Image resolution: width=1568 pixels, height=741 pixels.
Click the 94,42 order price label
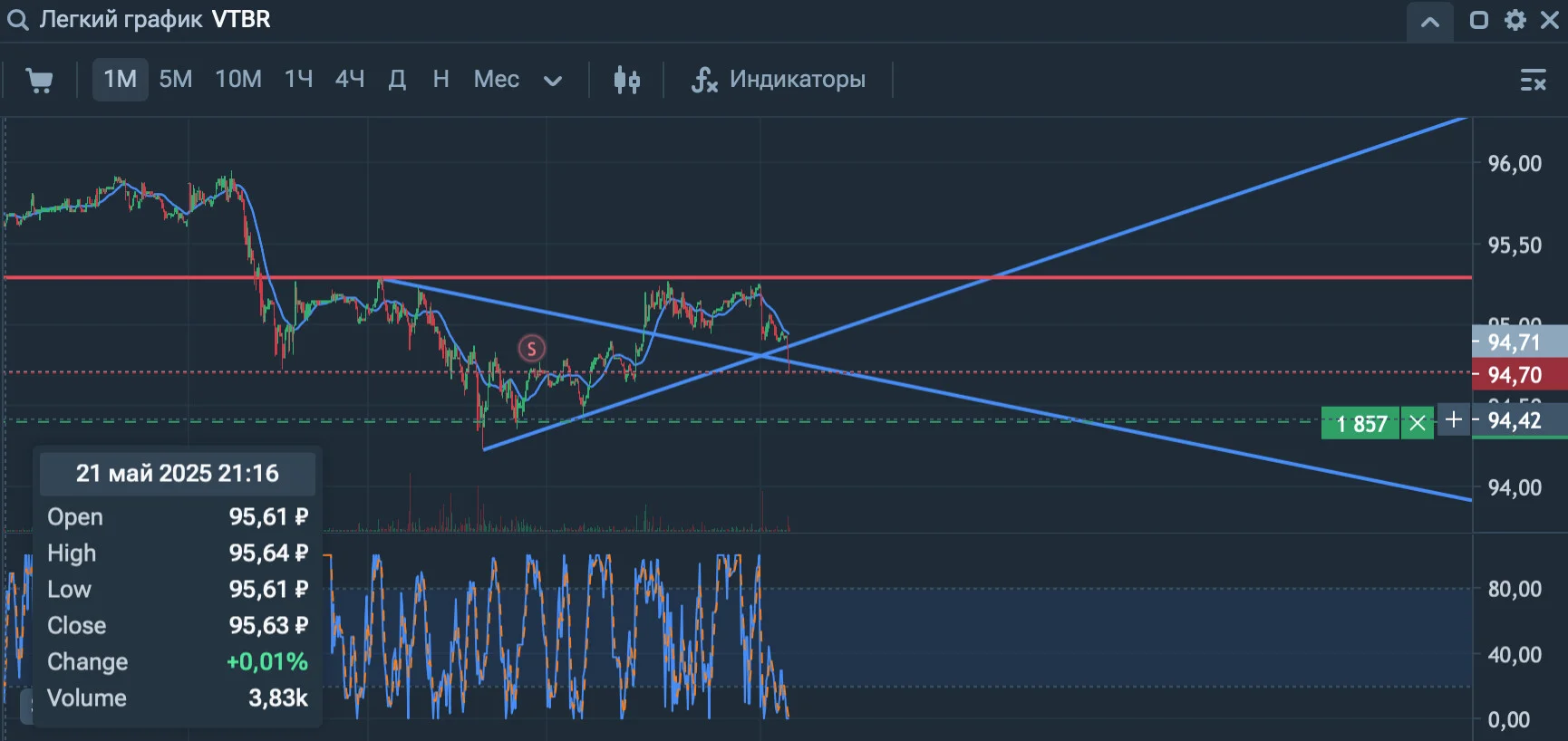[1520, 420]
